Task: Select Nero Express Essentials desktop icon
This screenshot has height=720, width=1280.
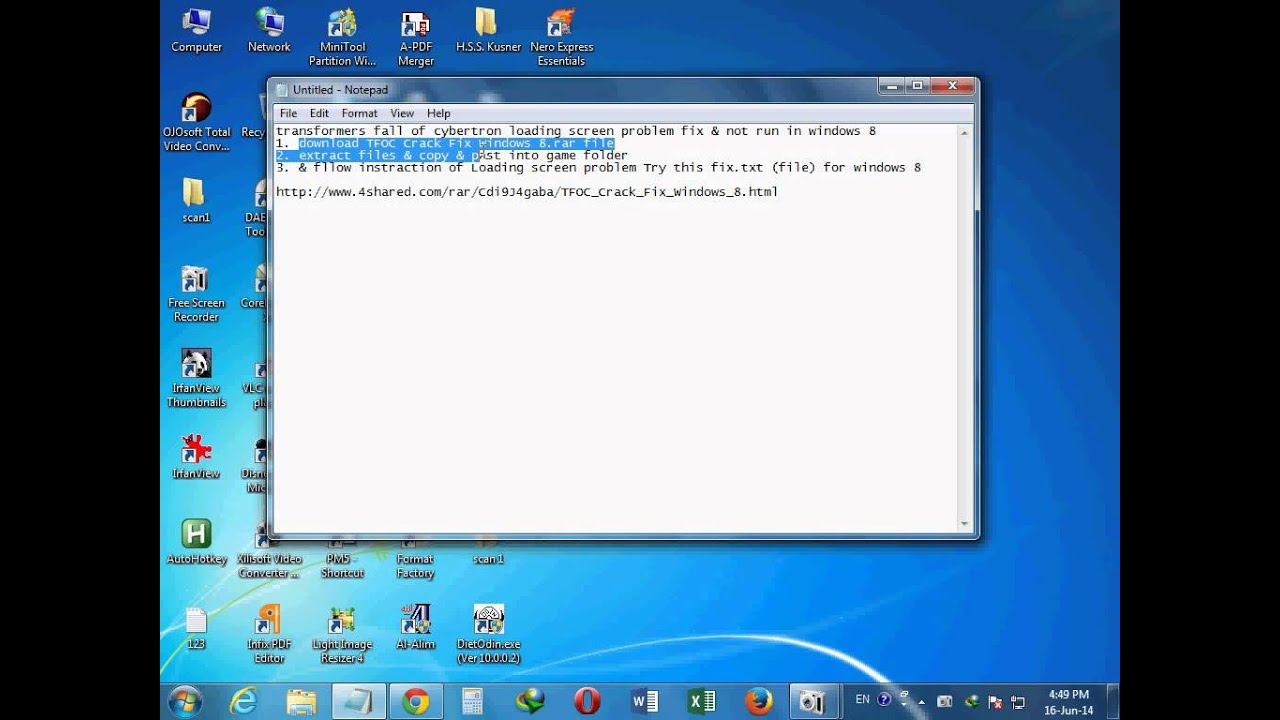Action: pyautogui.click(x=561, y=39)
